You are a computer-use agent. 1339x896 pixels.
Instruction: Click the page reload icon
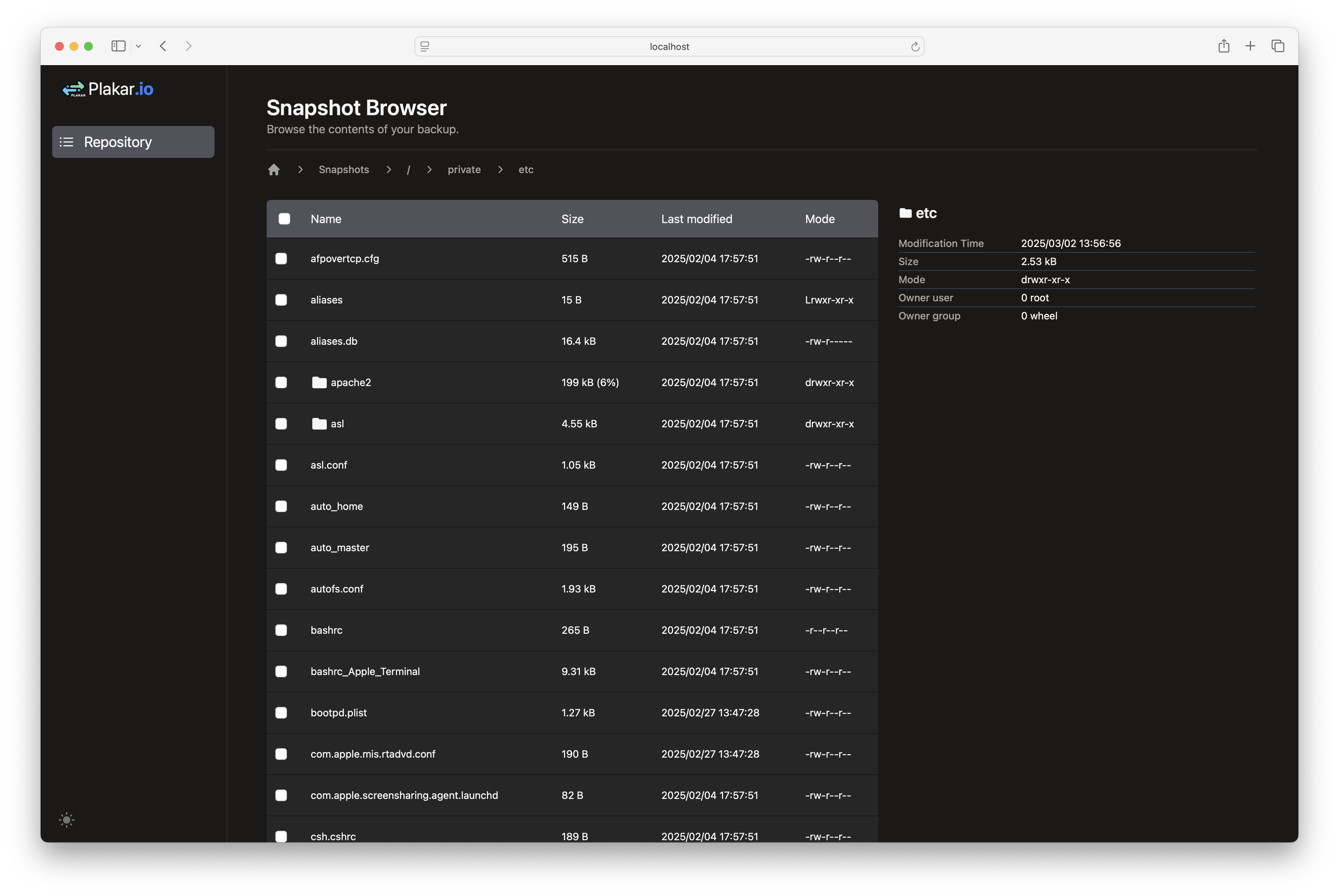[915, 46]
